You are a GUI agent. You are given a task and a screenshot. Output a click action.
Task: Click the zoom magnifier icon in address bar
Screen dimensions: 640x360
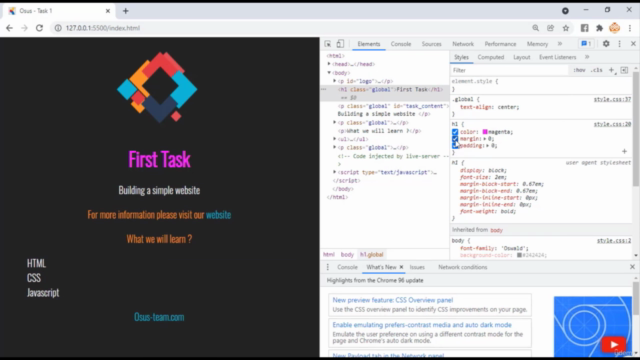[536, 28]
